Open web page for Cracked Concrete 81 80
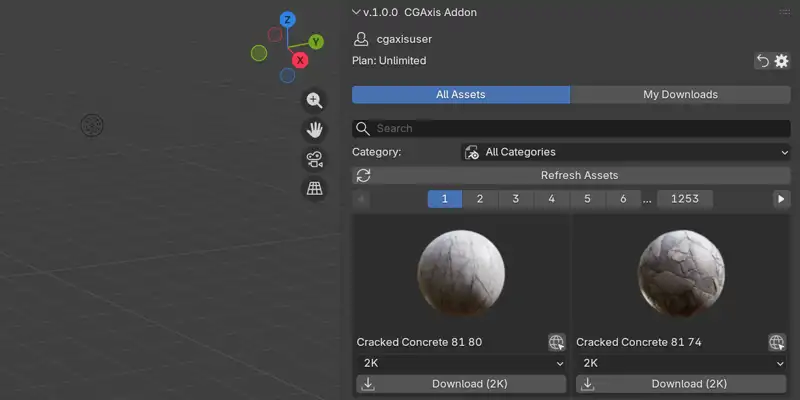Image resolution: width=800 pixels, height=400 pixels. pyautogui.click(x=557, y=342)
